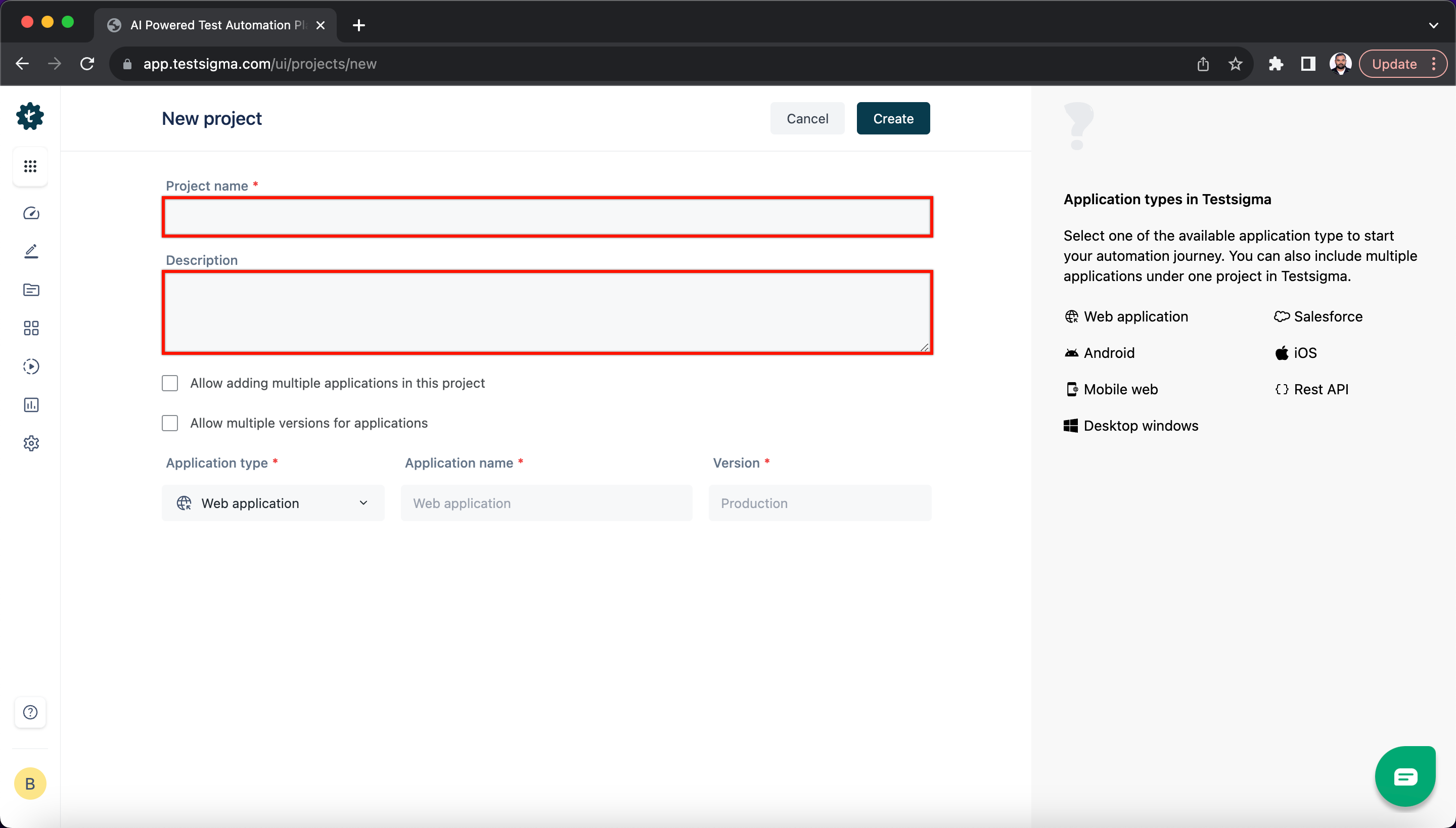
Task: Open the apps grid menu icon
Action: point(30,166)
